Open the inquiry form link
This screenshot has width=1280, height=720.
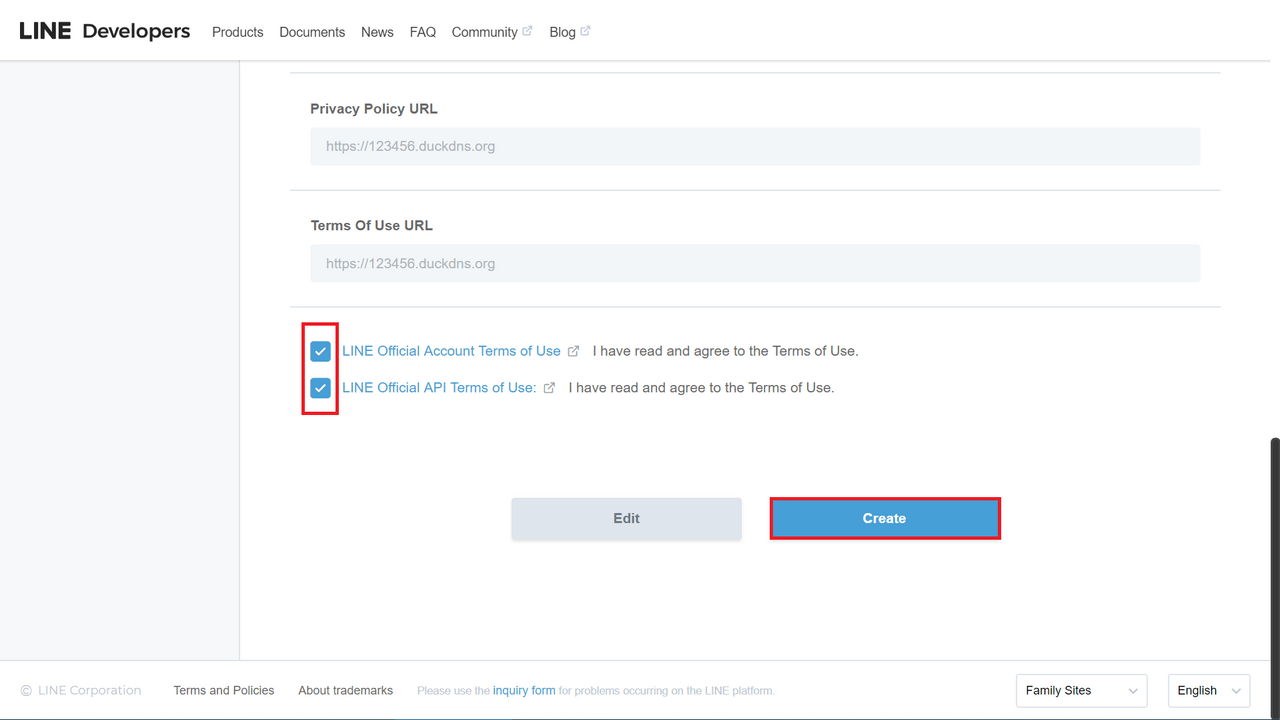(524, 690)
